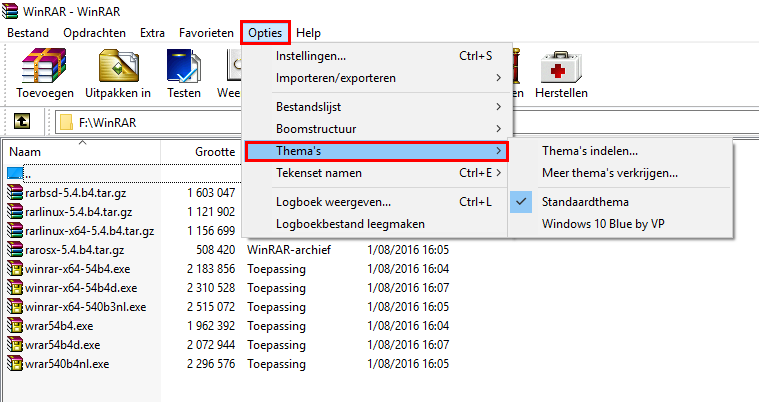Click the wrar54b4d.exe file icon
Screen dimensions: 759x402
[15, 344]
